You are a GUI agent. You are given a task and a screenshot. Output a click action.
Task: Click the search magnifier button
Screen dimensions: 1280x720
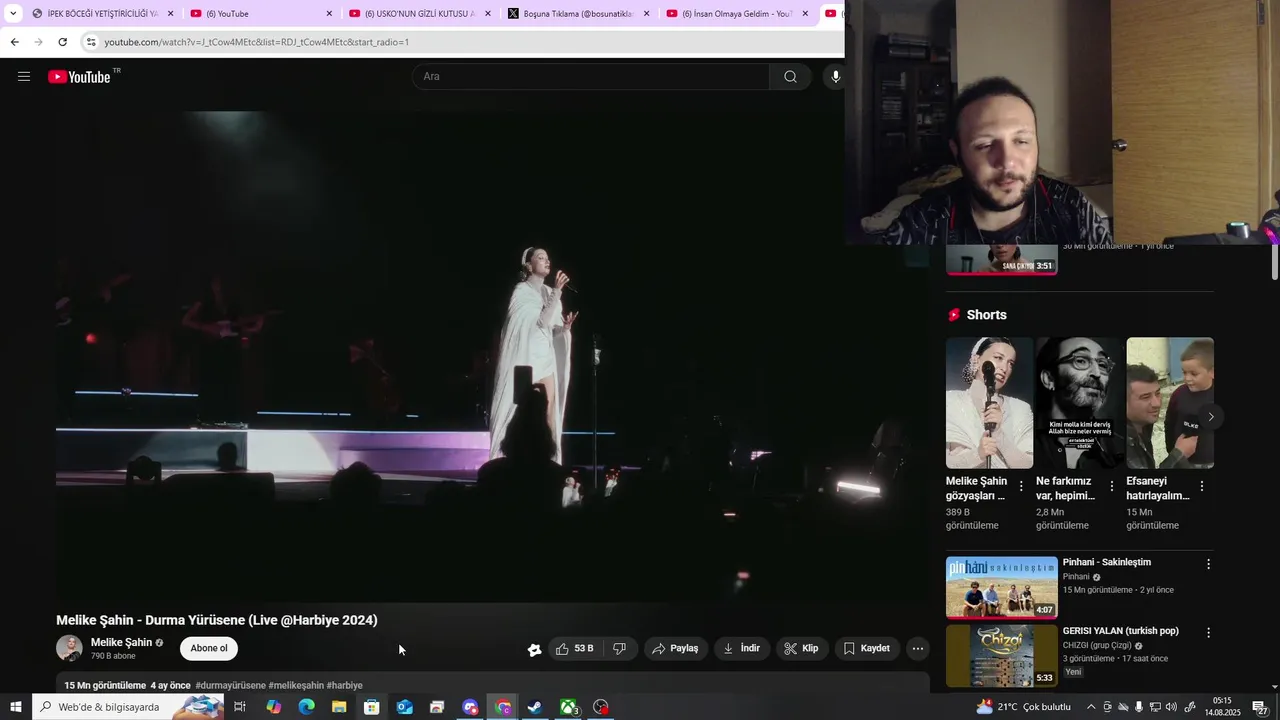[x=790, y=76]
